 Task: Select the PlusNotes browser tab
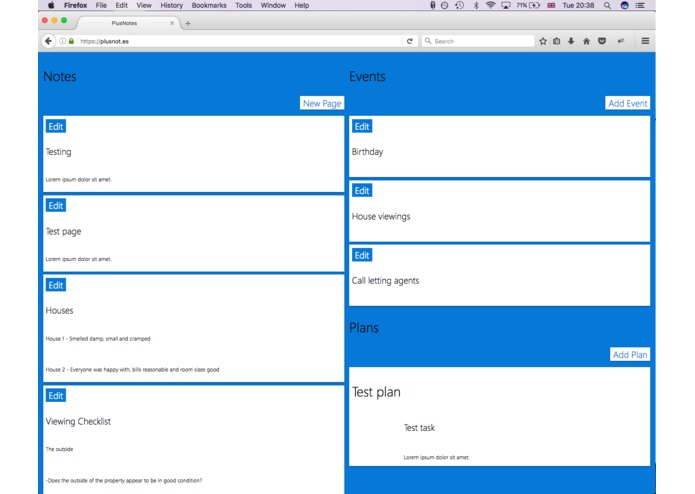[x=129, y=23]
